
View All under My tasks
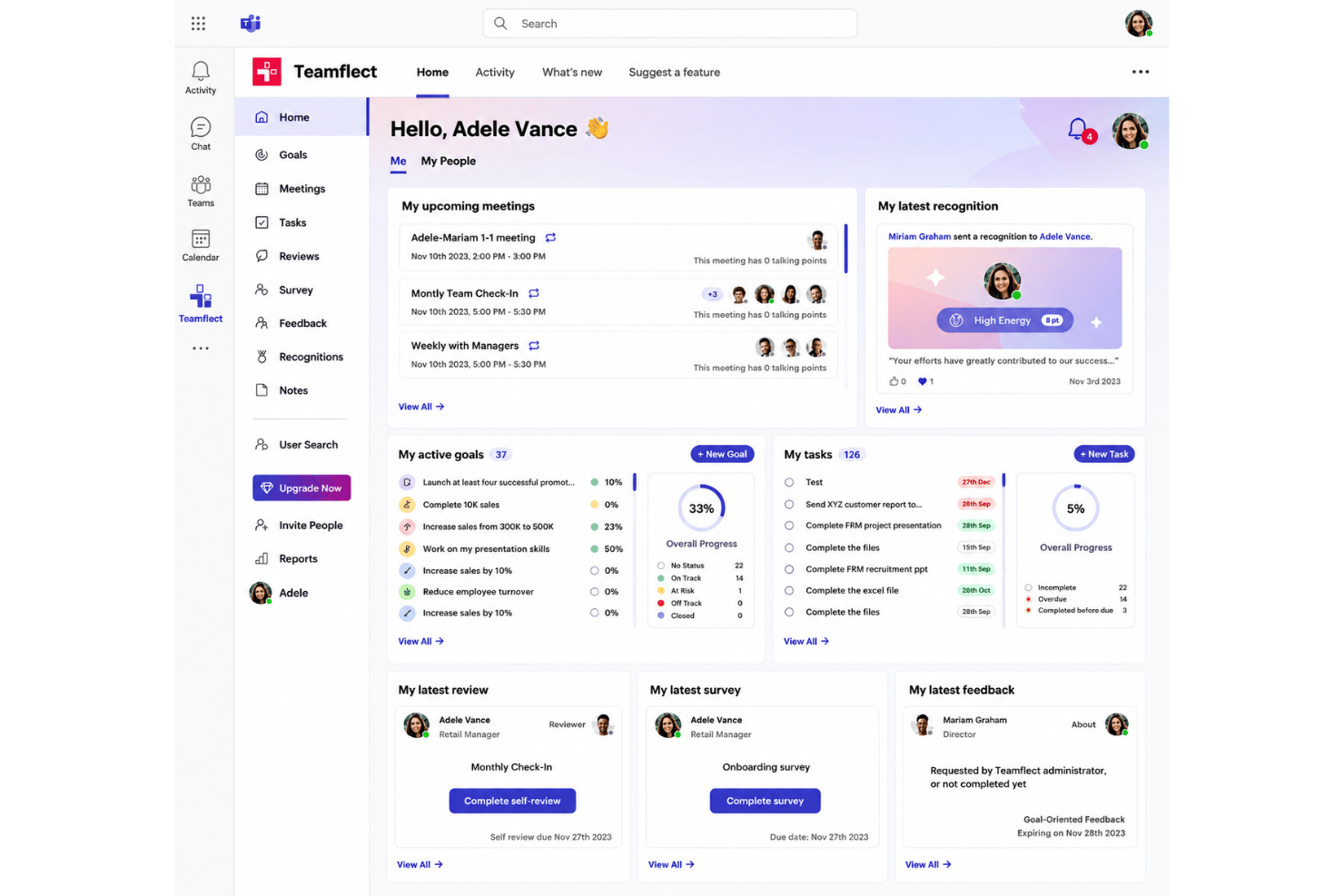(806, 641)
